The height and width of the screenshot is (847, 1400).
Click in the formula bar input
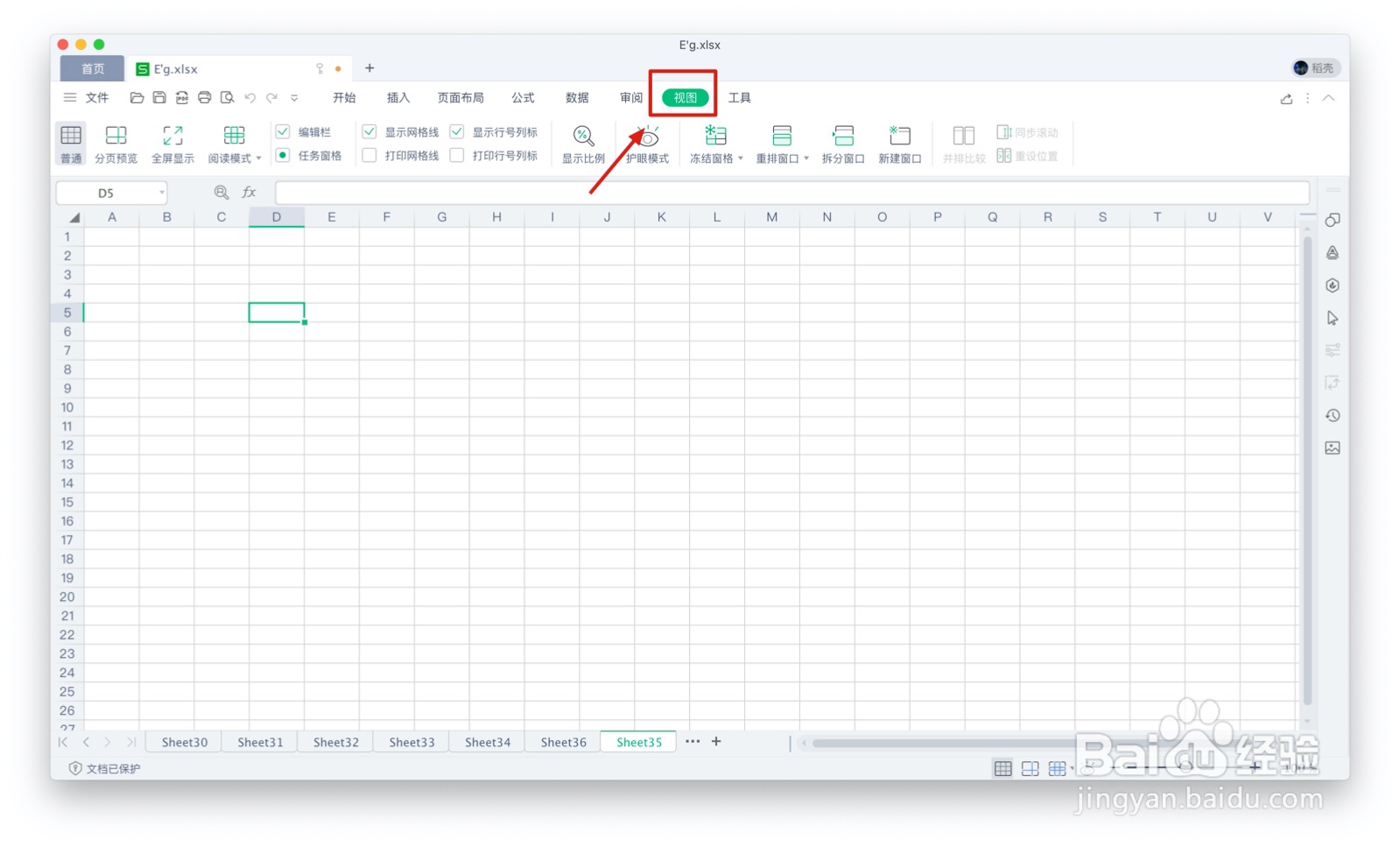(792, 193)
